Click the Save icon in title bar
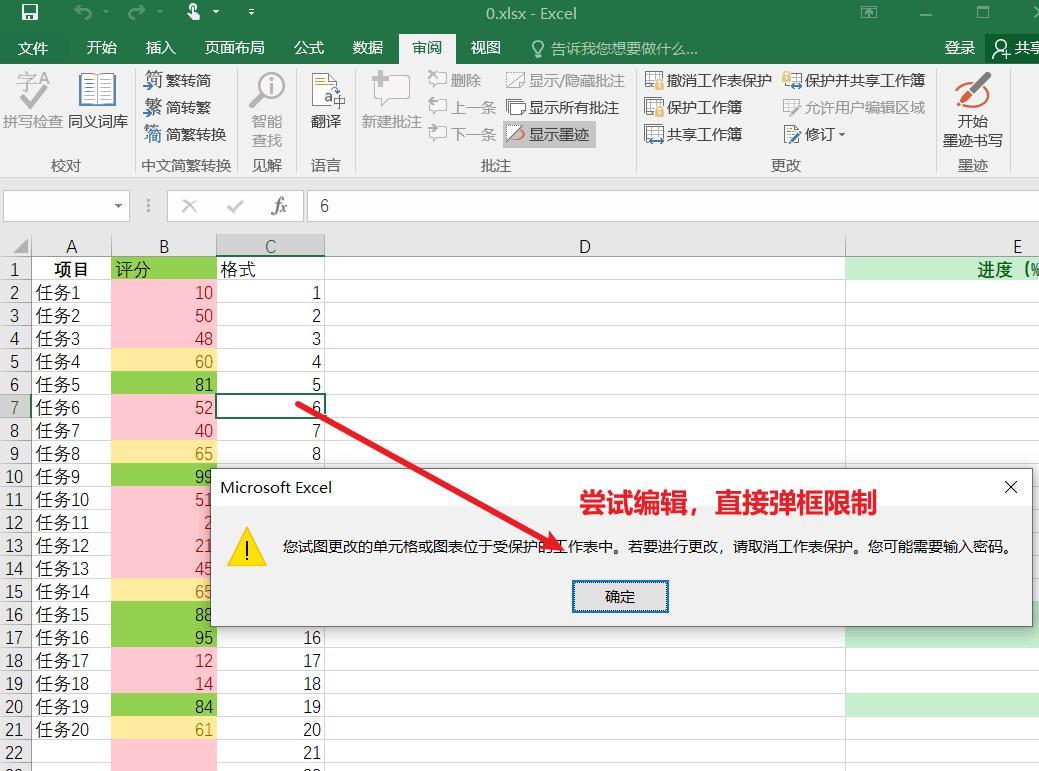 coord(30,13)
